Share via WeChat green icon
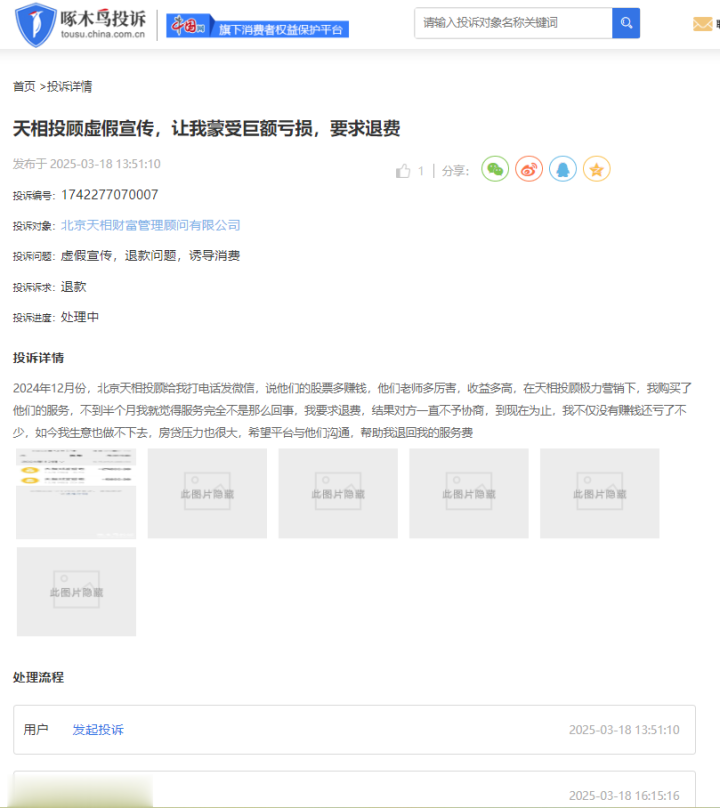Image resolution: width=720 pixels, height=808 pixels. (495, 169)
